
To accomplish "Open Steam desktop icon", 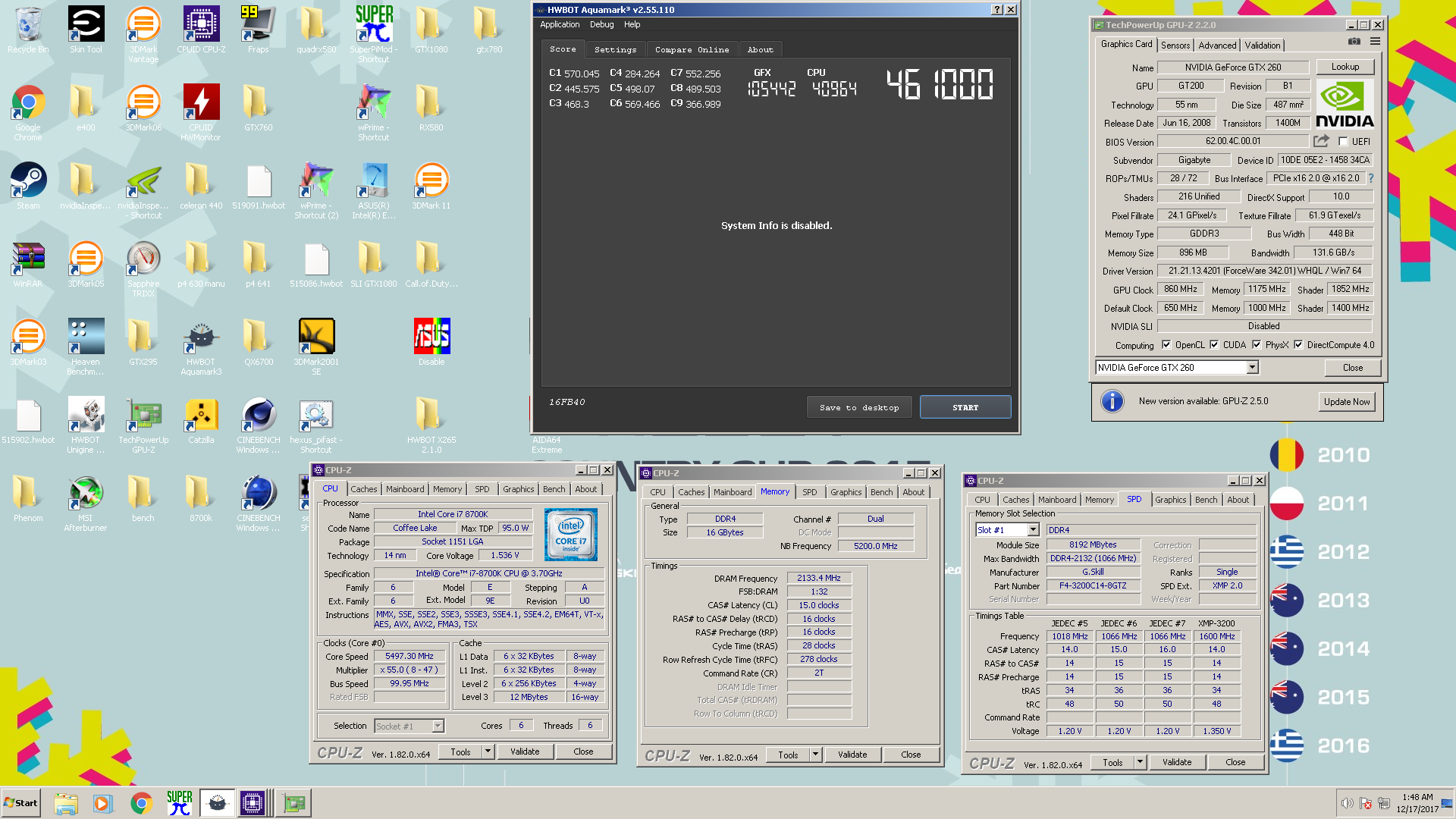I will click(x=28, y=185).
